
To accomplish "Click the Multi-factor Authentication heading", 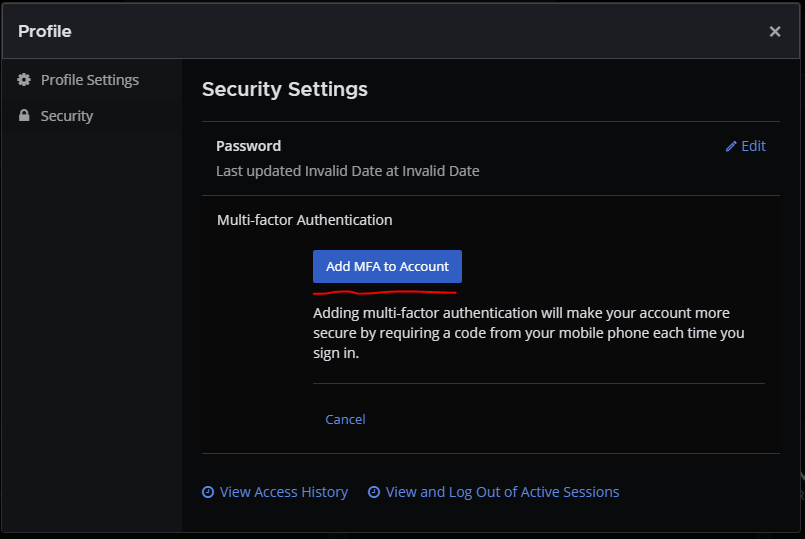I will (x=304, y=220).
